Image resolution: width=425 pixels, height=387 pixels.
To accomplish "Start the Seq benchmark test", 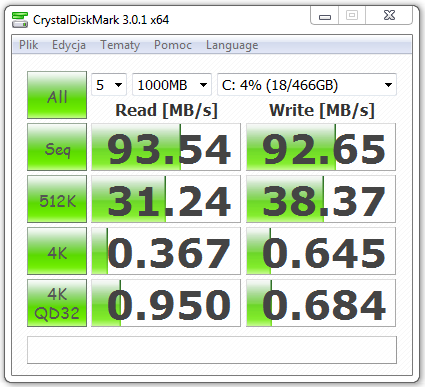I will tap(57, 147).
